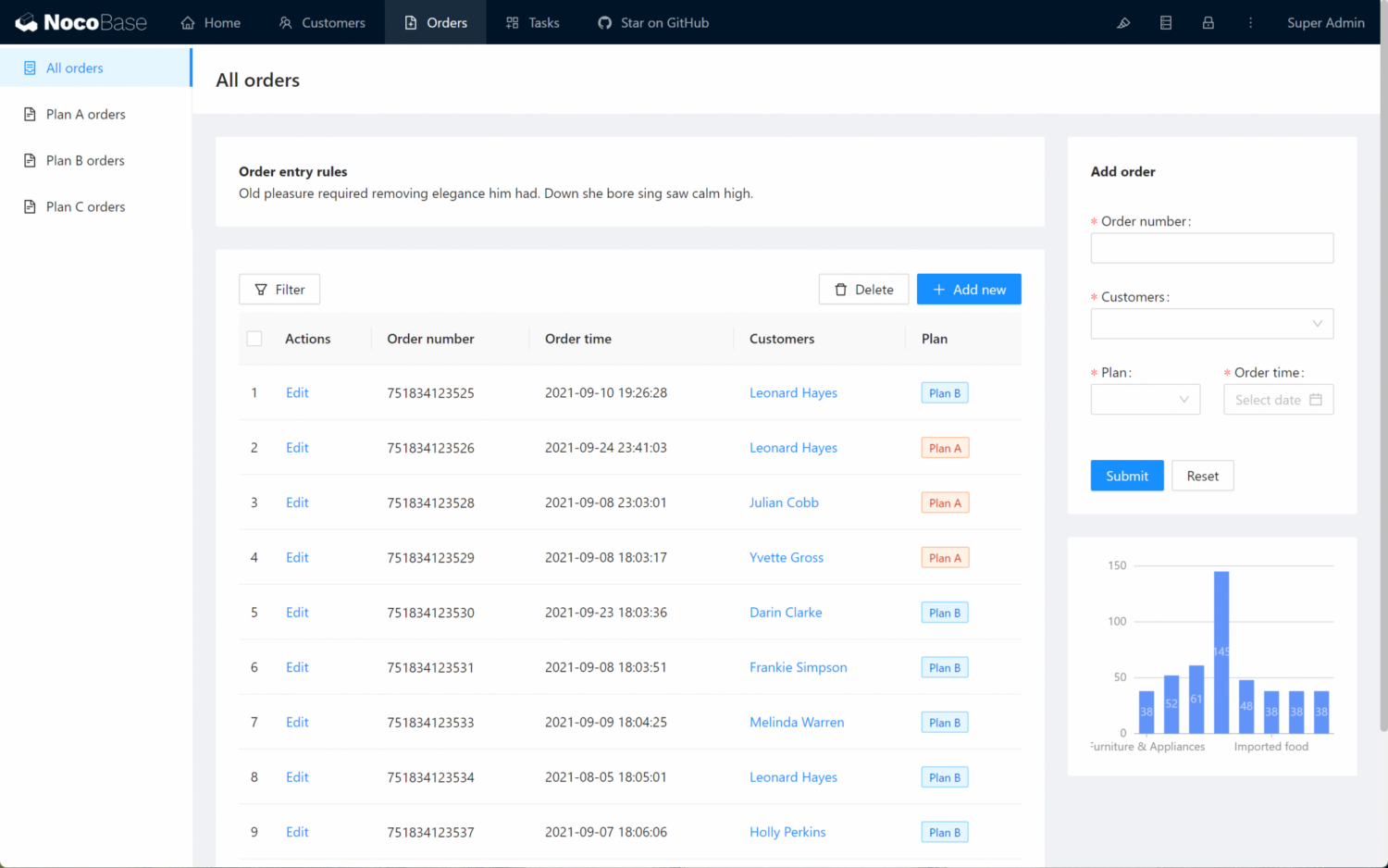Edit order 751834123529
The height and width of the screenshot is (868, 1388).
[297, 557]
